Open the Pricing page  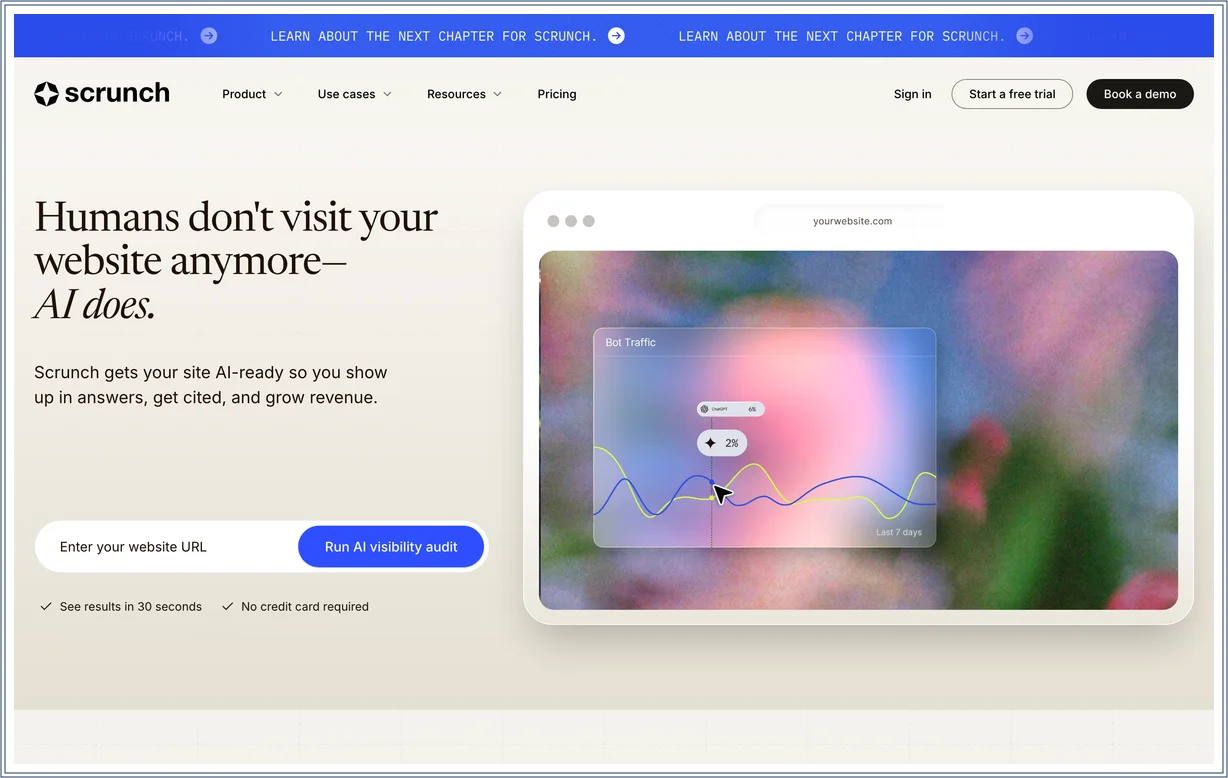(x=557, y=94)
